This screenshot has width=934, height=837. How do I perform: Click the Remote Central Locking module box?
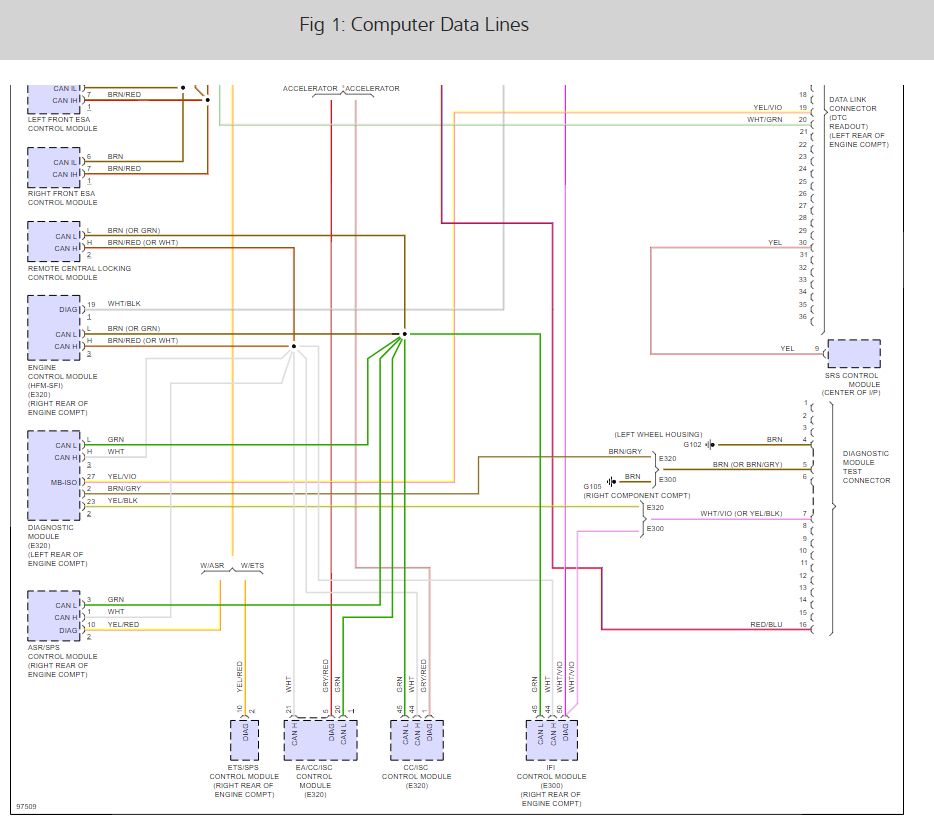pos(54,242)
